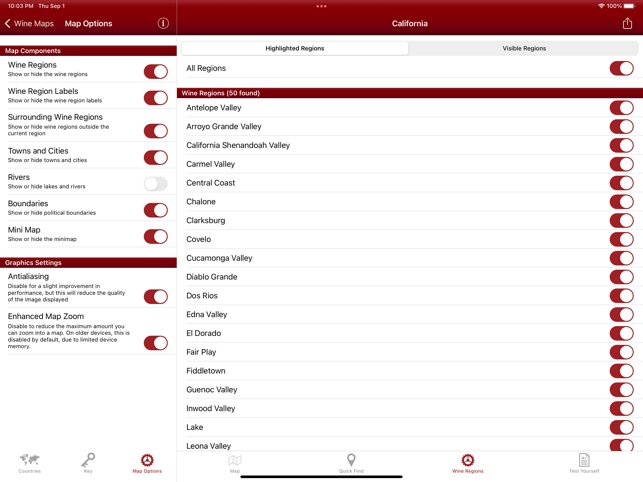Image resolution: width=643 pixels, height=482 pixels.
Task: Open the Test Yourself document icon
Action: pos(584,461)
